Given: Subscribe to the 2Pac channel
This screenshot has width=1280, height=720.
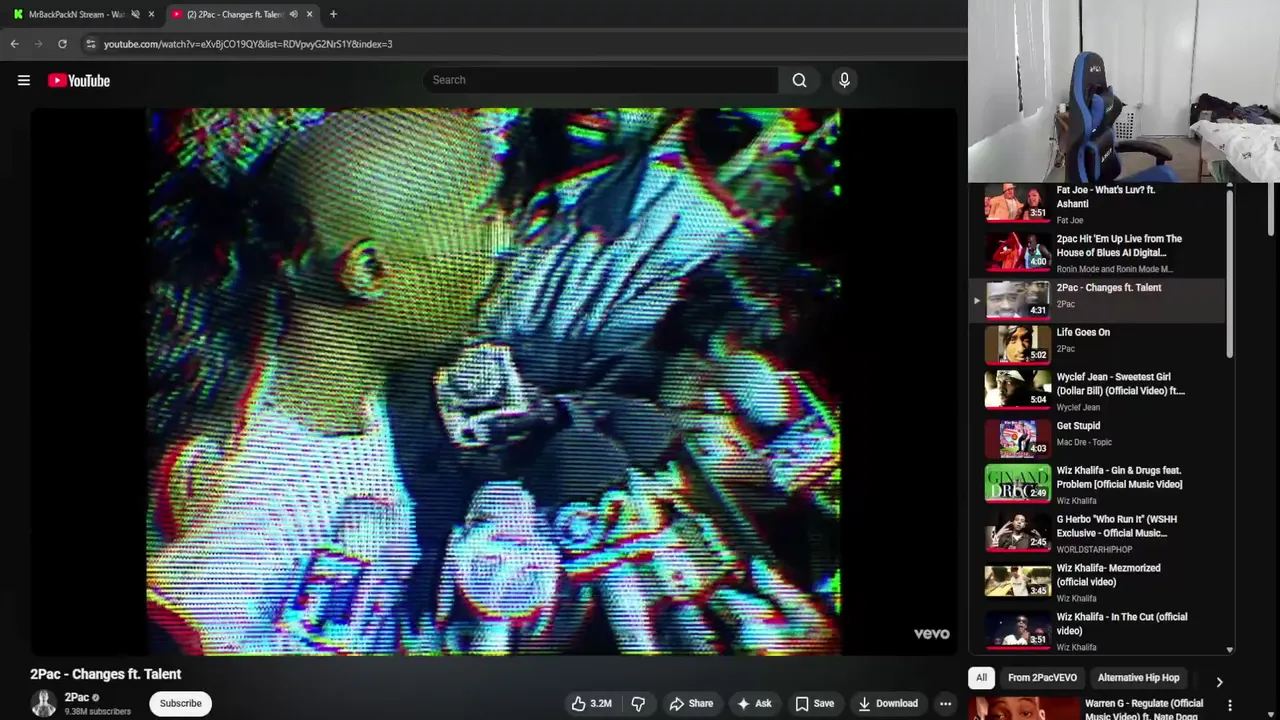Looking at the screenshot, I should 181,704.
